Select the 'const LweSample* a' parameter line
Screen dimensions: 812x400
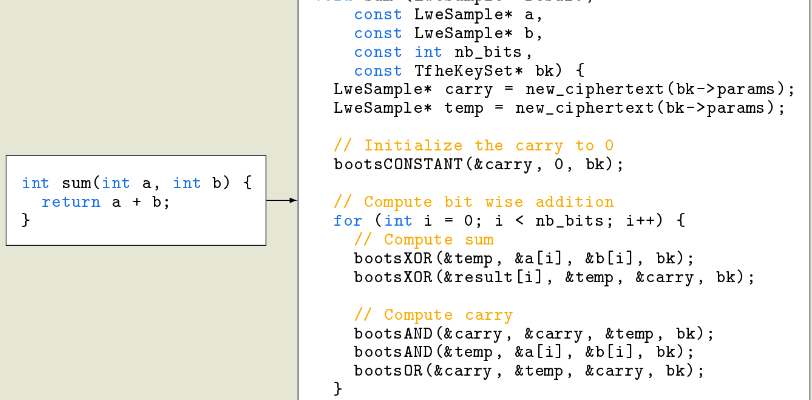pos(450,14)
